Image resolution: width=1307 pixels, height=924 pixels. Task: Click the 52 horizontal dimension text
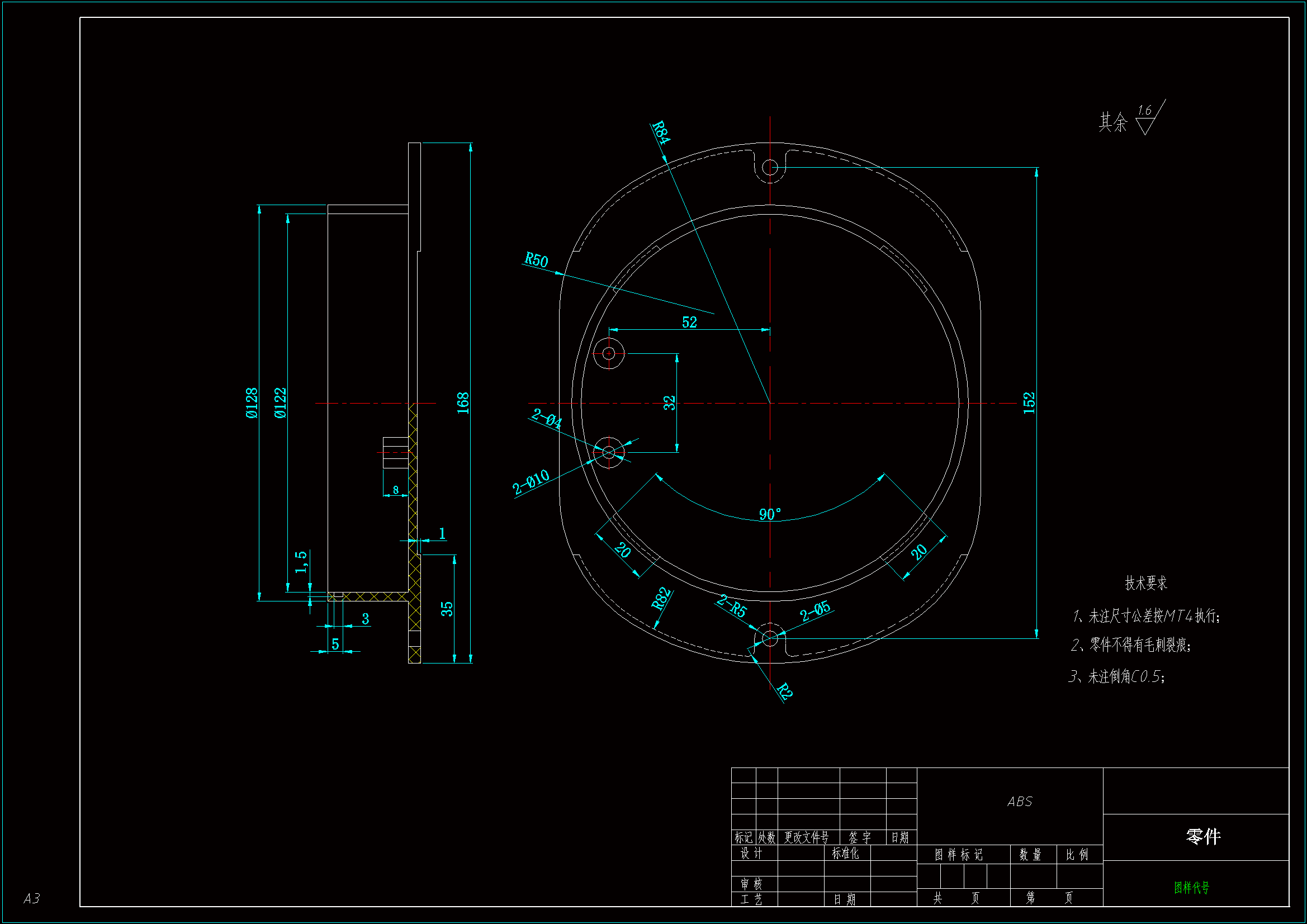tap(689, 322)
